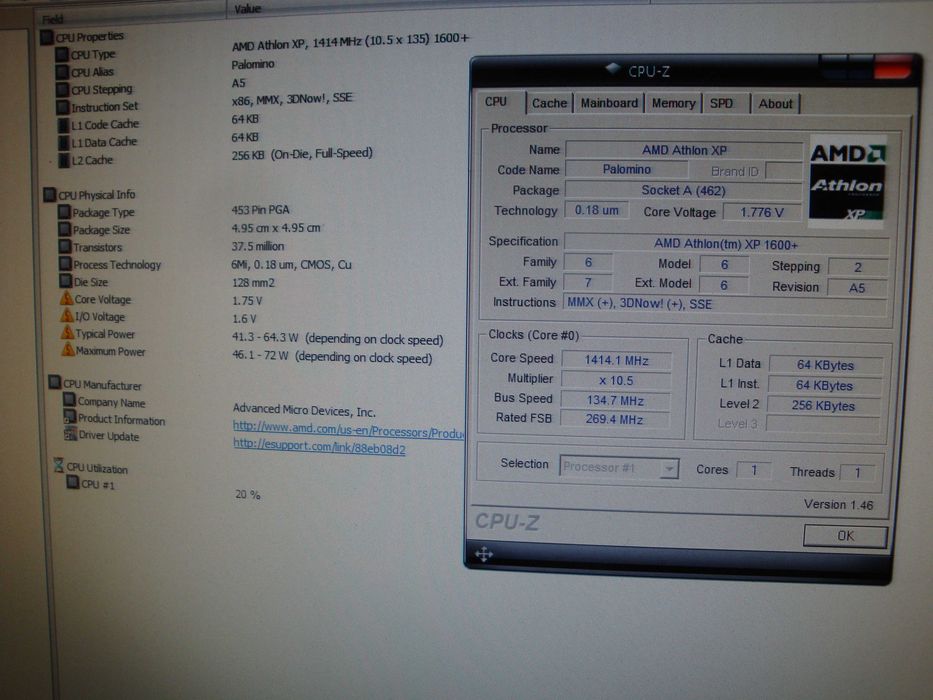Click the CPU-Z title bar icon
The width and height of the screenshot is (933, 700).
(613, 68)
